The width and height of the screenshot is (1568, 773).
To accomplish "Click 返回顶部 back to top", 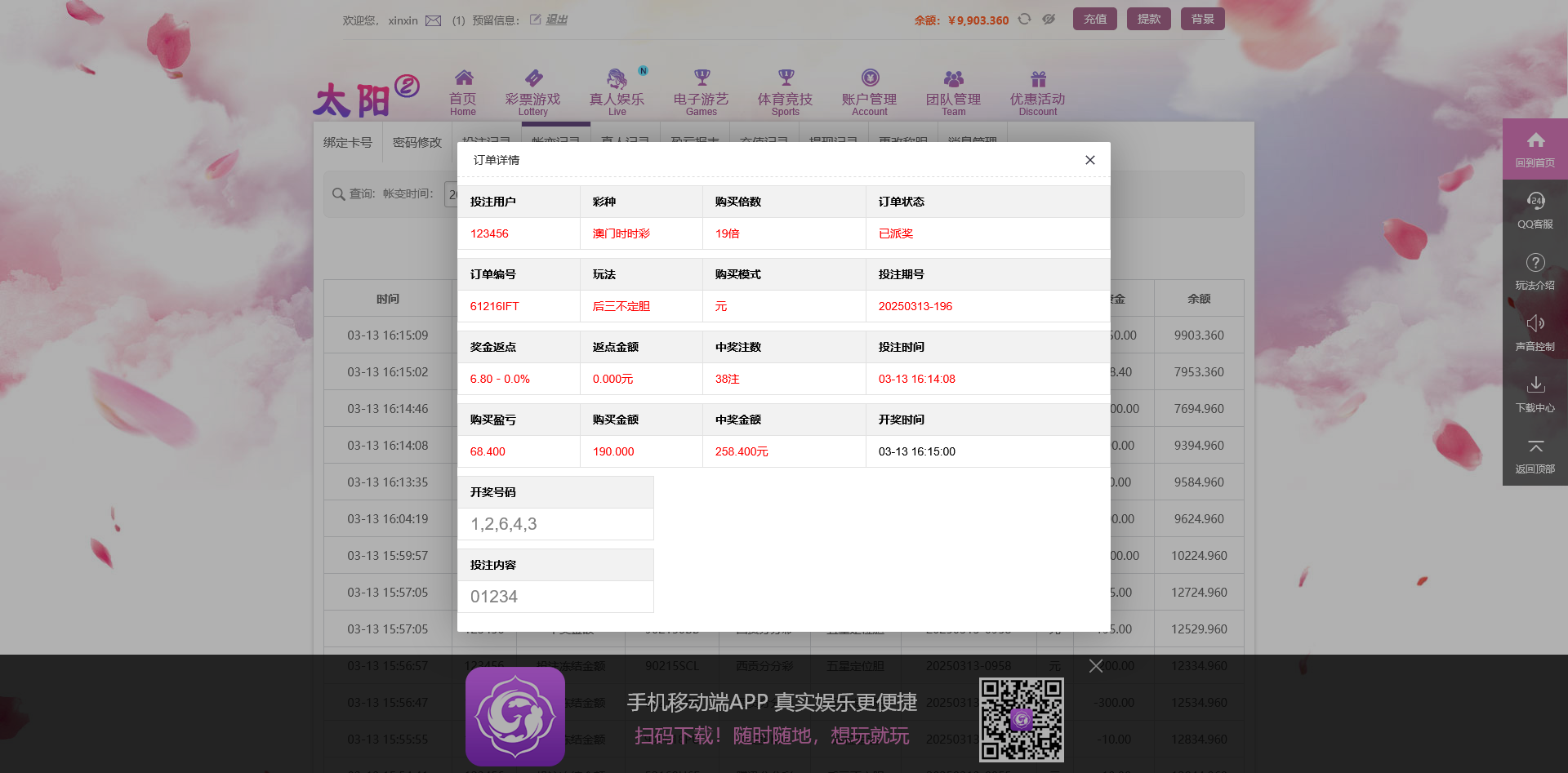I will click(x=1535, y=455).
